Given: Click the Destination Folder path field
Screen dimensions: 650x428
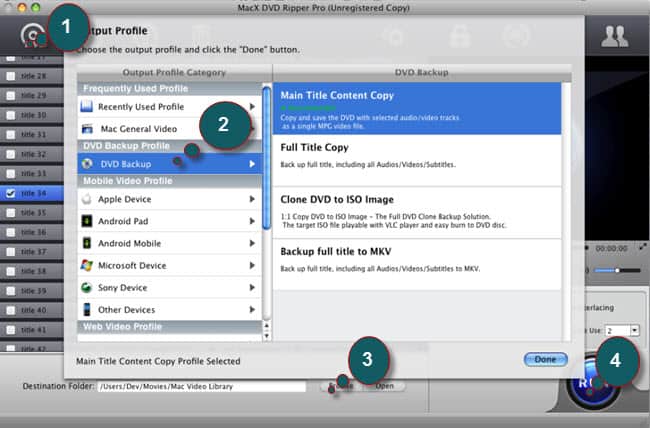Looking at the screenshot, I should (x=202, y=387).
